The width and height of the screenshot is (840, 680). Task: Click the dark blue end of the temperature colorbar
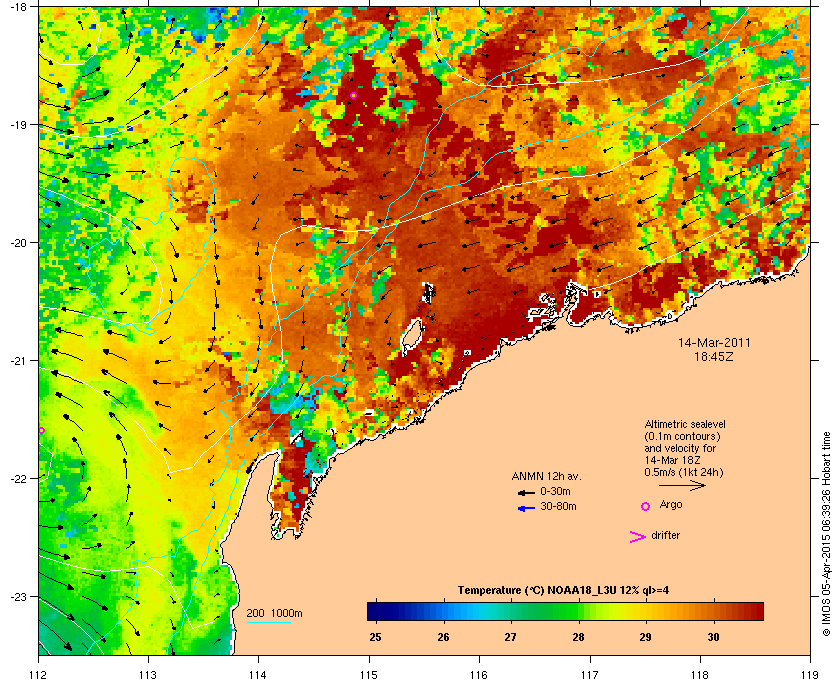coord(375,611)
